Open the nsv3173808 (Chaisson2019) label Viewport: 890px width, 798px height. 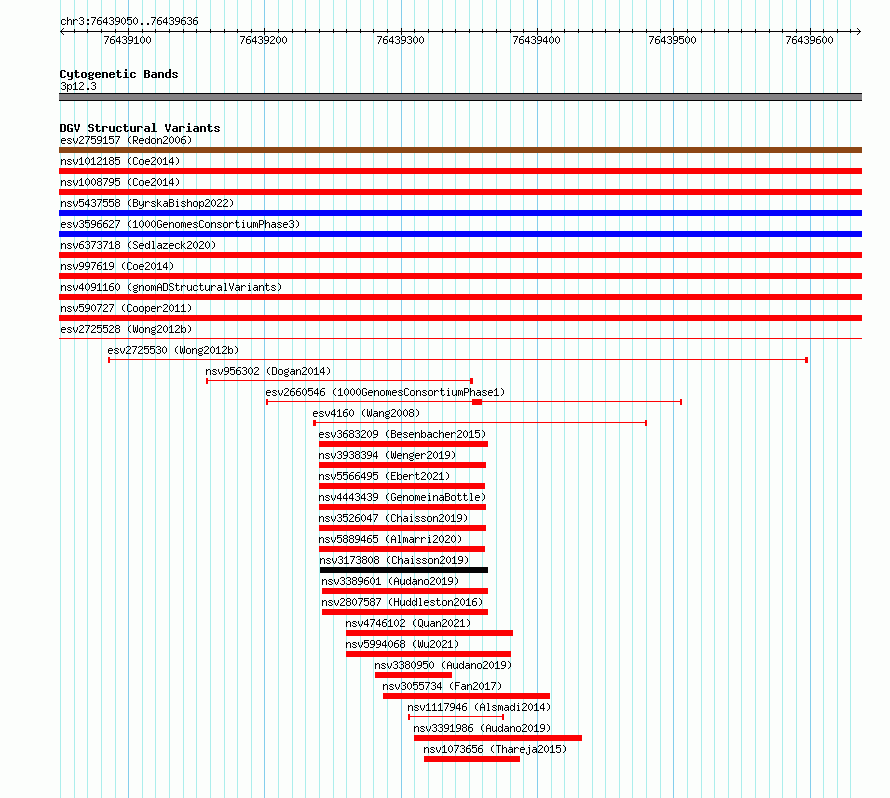(x=394, y=560)
